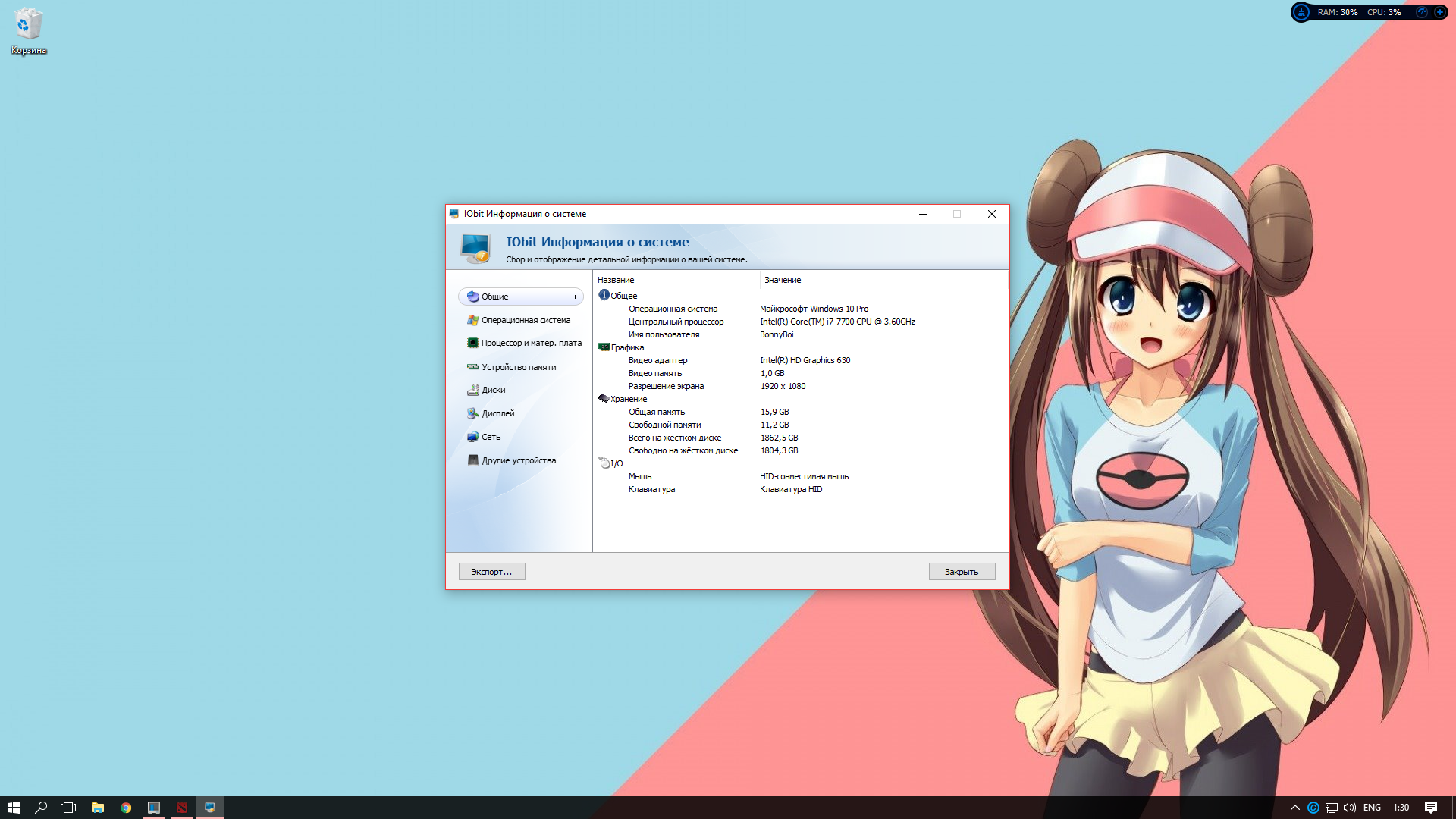Click the graphics card icon of Графика group
The height and width of the screenshot is (819, 1456).
[x=604, y=347]
